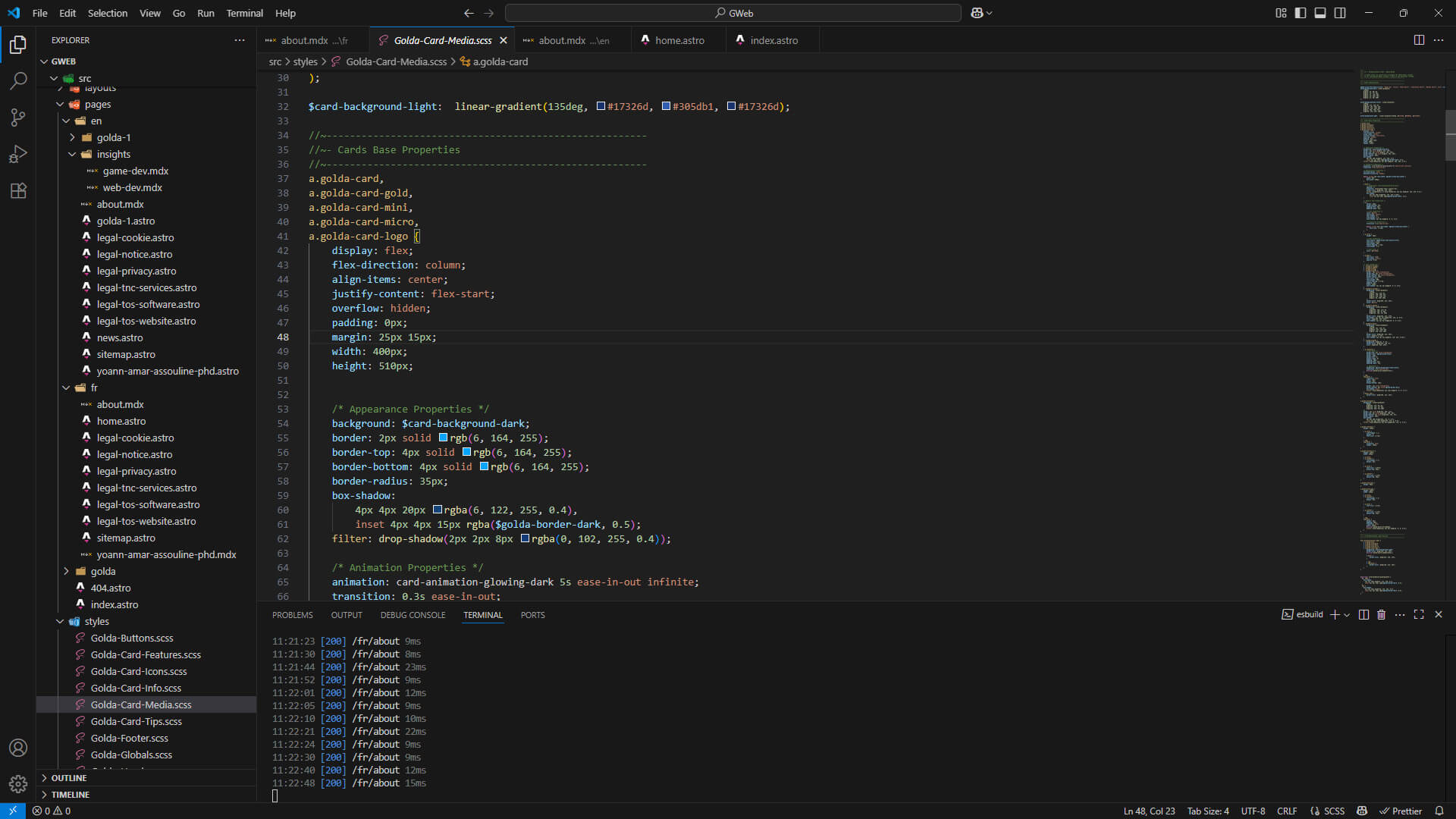
Task: Open the Manage settings gear
Action: click(x=18, y=784)
